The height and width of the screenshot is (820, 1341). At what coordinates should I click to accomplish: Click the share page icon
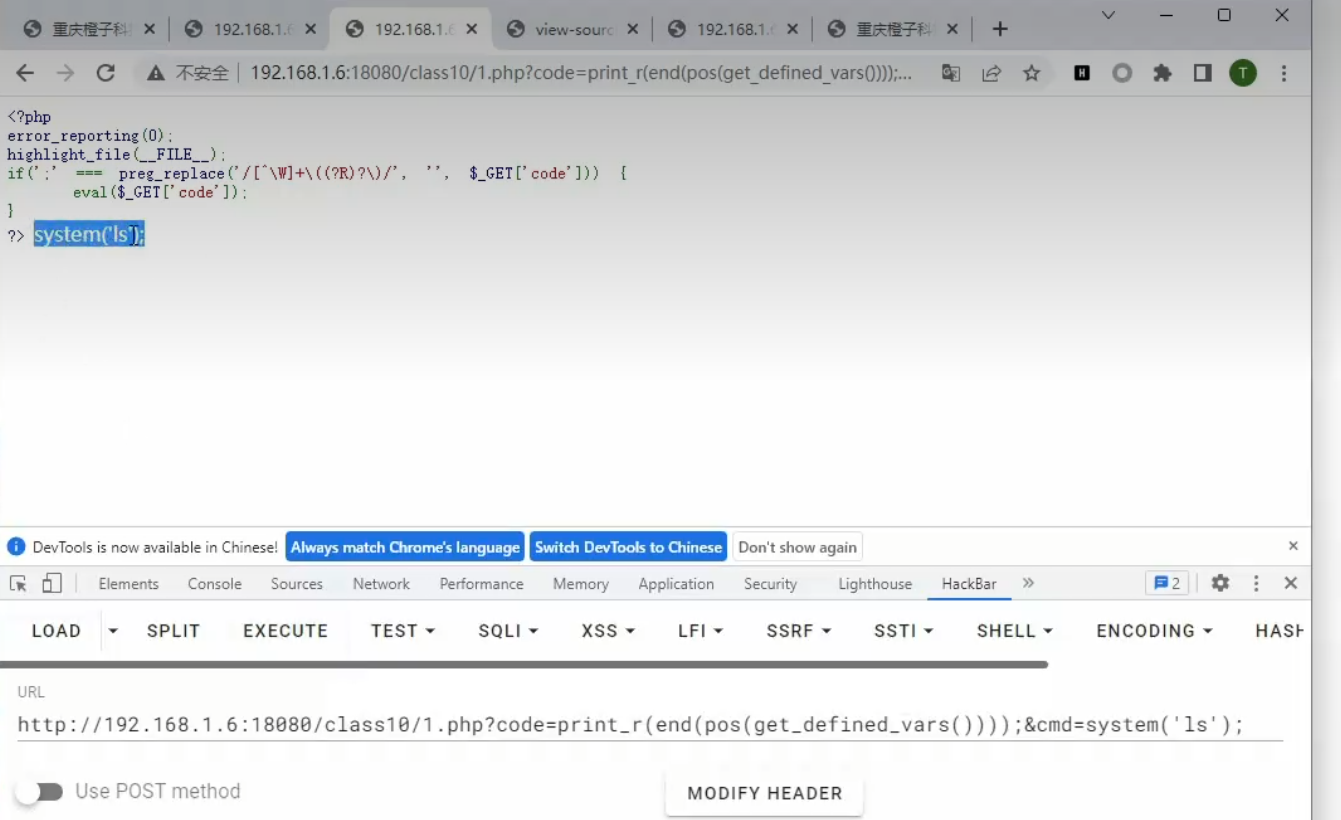(991, 73)
